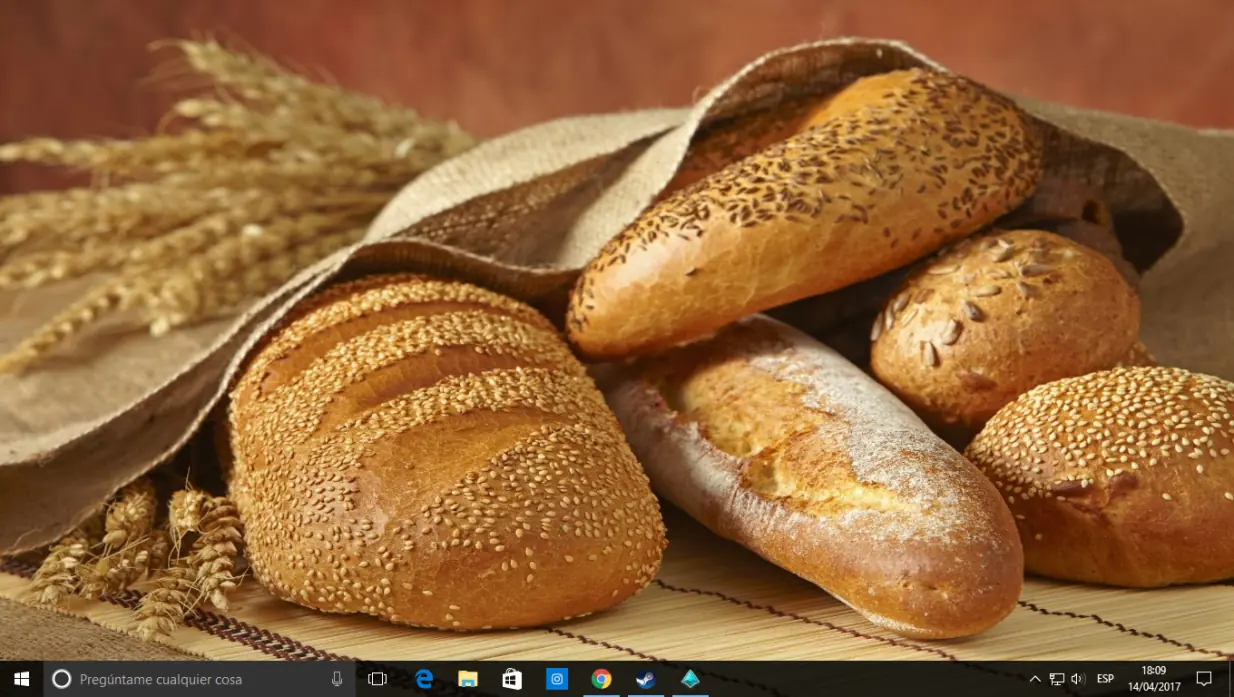Screen dimensions: 1234x697
Task: Open the Microsoft Store taskbar icon
Action: (x=512, y=679)
